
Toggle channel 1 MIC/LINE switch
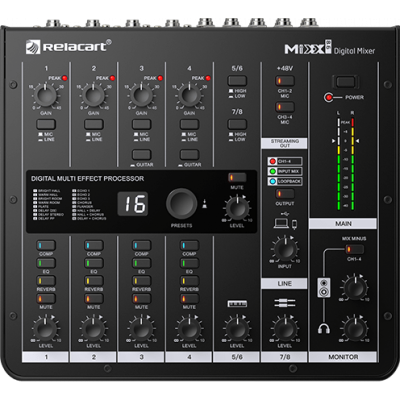tap(46, 124)
